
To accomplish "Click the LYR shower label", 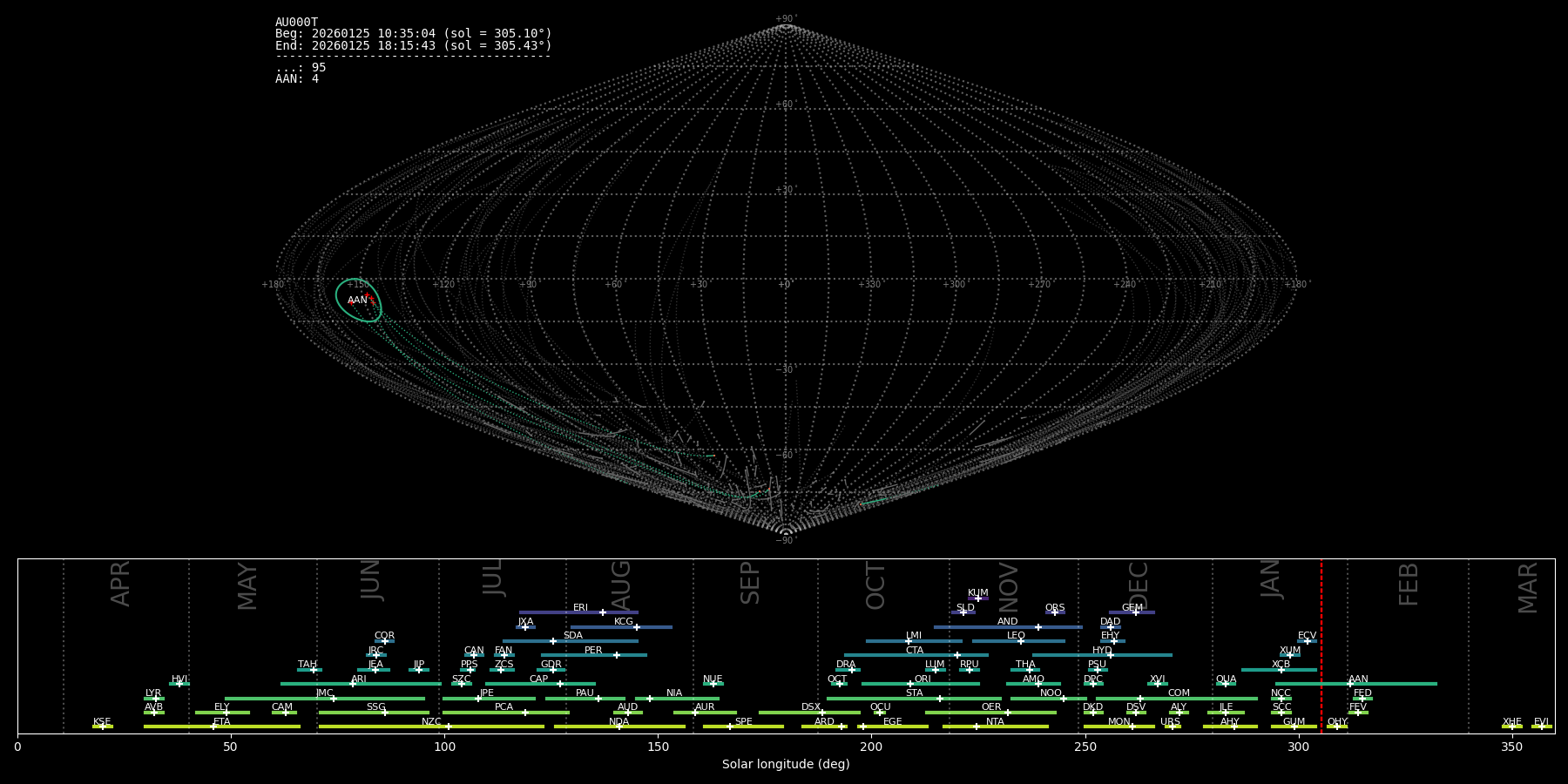I will [153, 693].
